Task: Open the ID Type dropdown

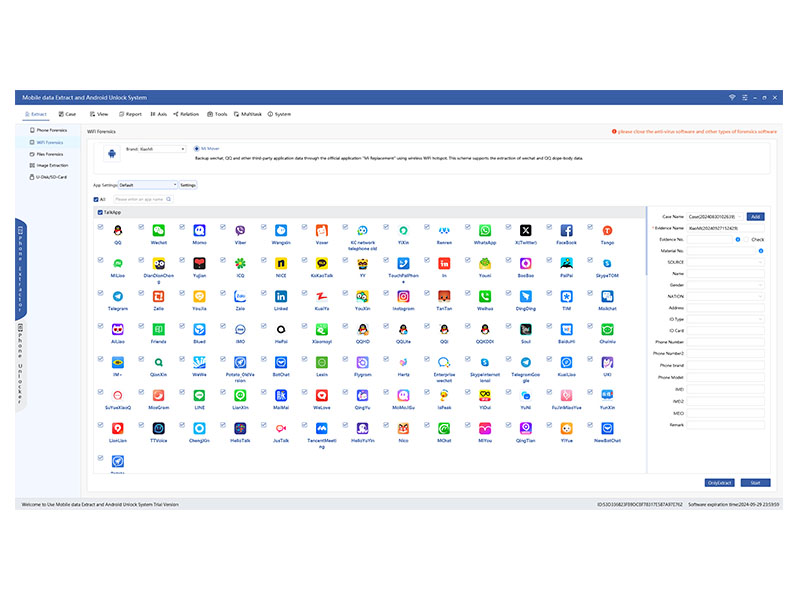Action: click(726, 319)
